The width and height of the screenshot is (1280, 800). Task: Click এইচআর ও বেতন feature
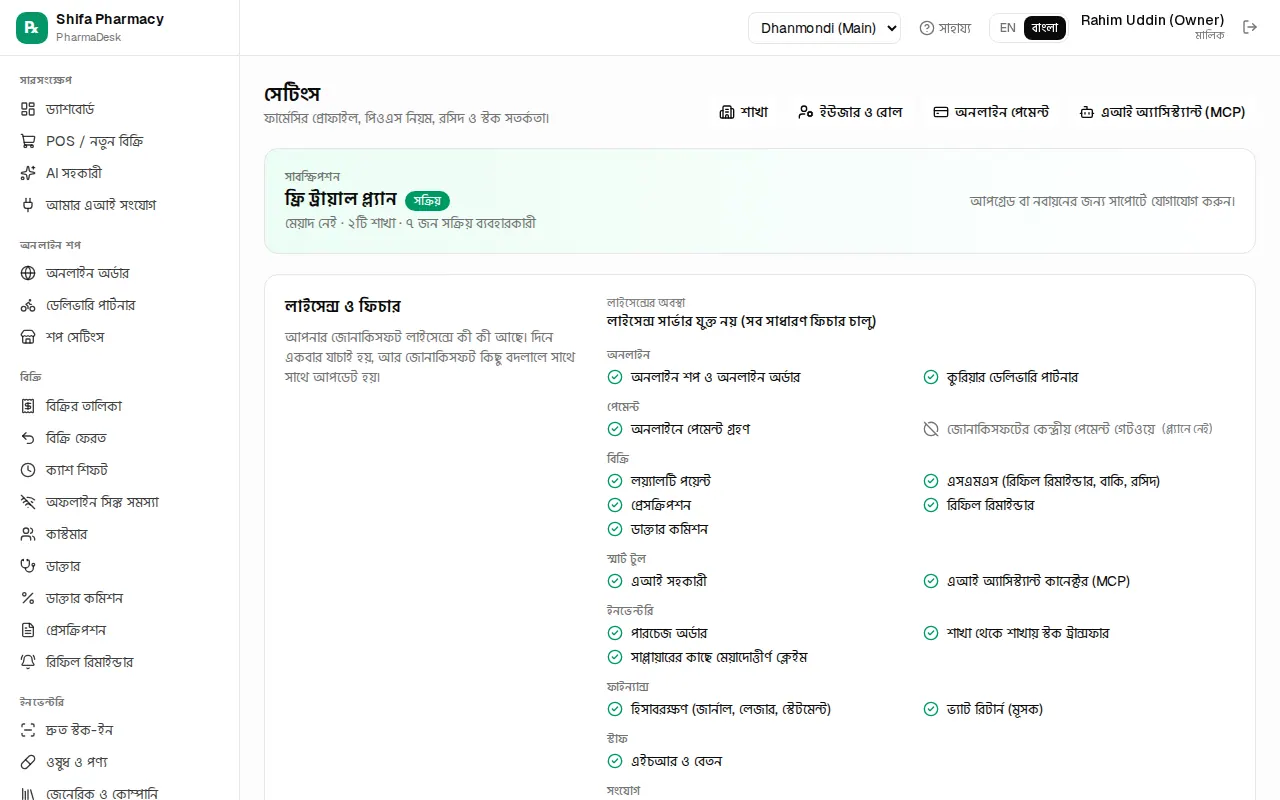(x=665, y=761)
